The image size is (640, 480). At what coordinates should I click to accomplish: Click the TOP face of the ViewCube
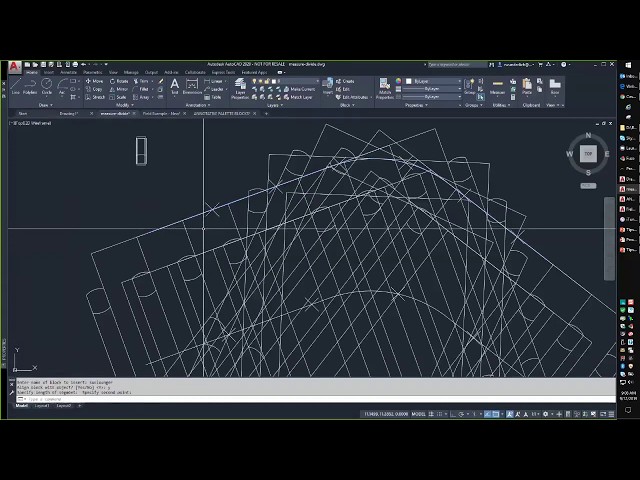click(588, 154)
